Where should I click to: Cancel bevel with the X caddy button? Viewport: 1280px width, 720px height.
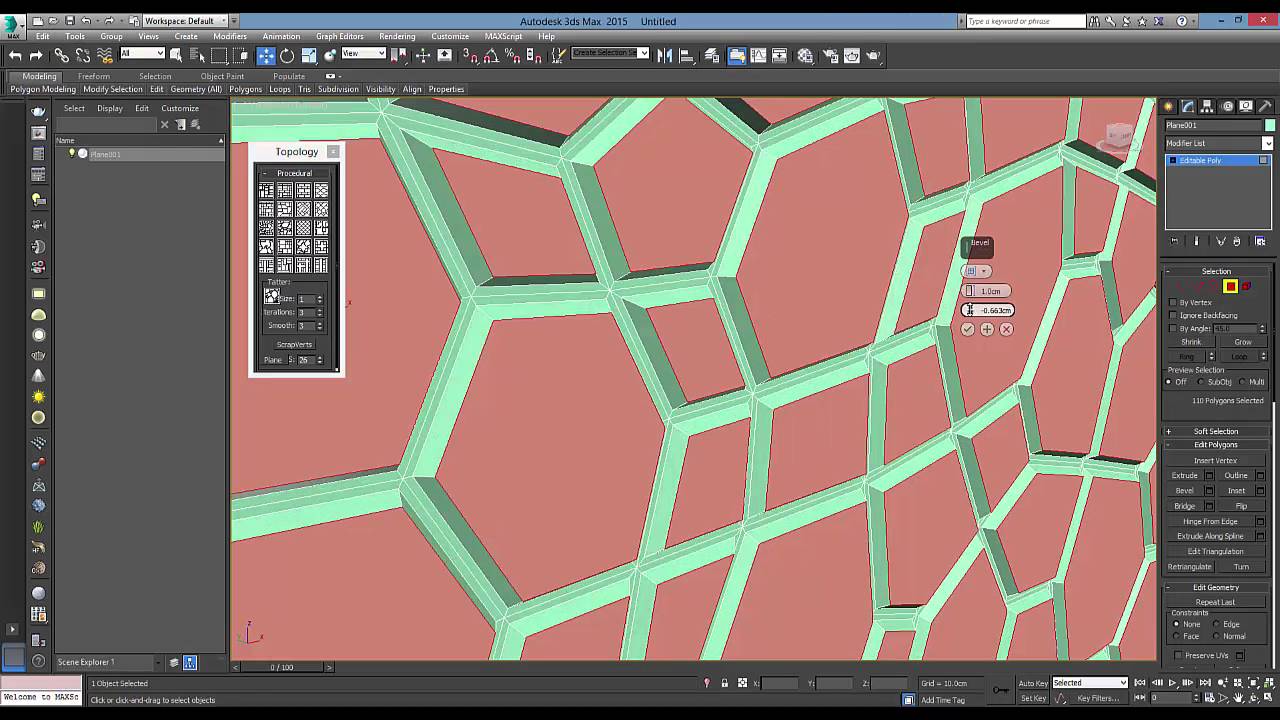[x=1006, y=329]
